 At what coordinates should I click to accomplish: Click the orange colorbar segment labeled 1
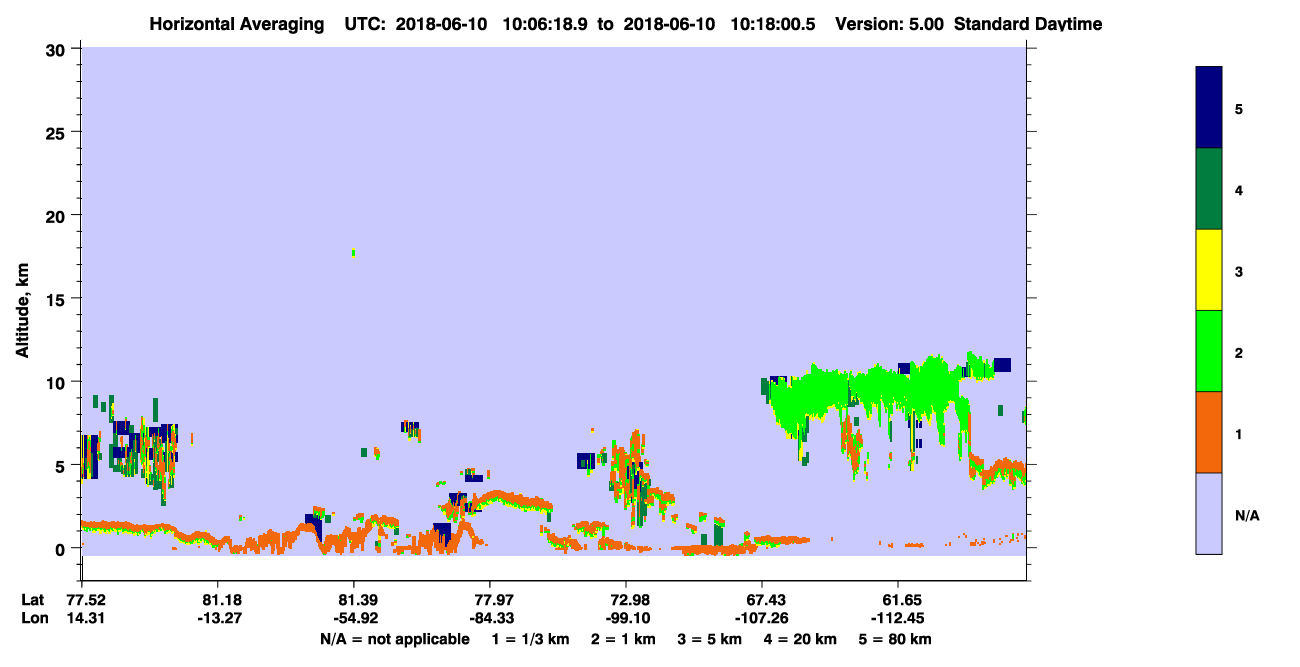(x=1209, y=432)
